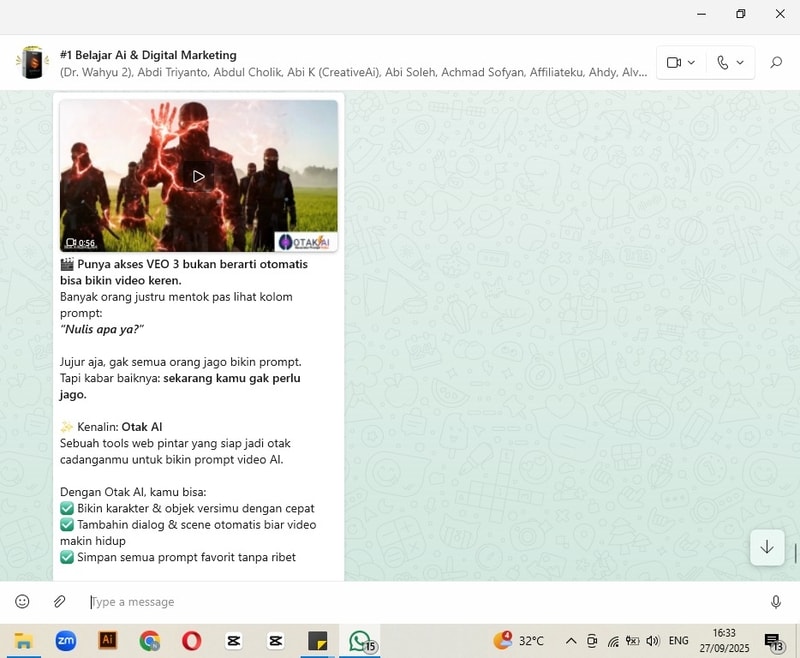Image resolution: width=800 pixels, height=658 pixels.
Task: Click "Sebuah tools web pintar yang siap jadi otak"
Action: tap(175, 443)
